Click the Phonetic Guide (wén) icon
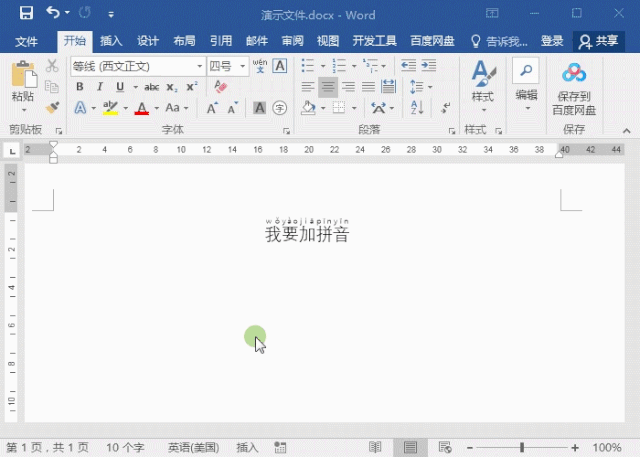 click(x=260, y=66)
